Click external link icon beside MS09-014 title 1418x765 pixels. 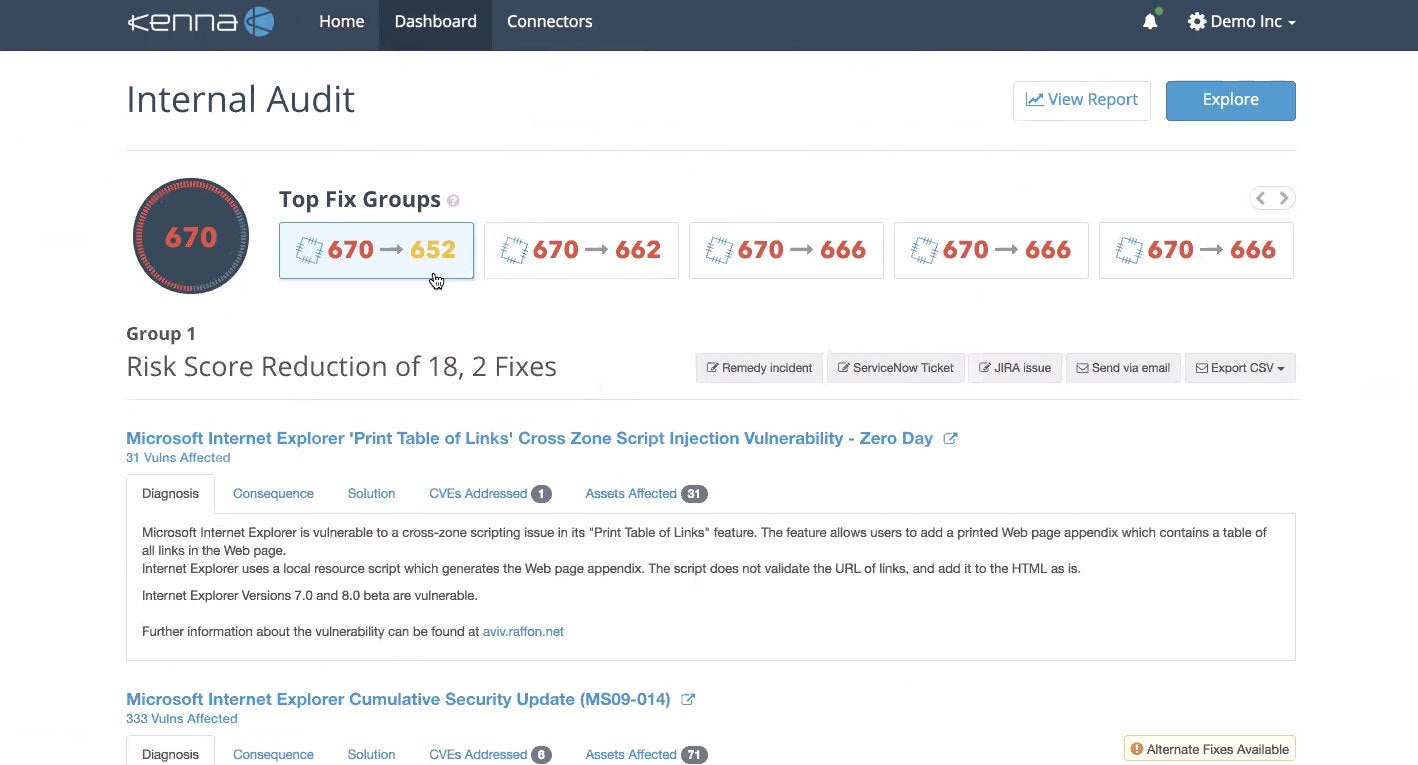[x=688, y=699]
